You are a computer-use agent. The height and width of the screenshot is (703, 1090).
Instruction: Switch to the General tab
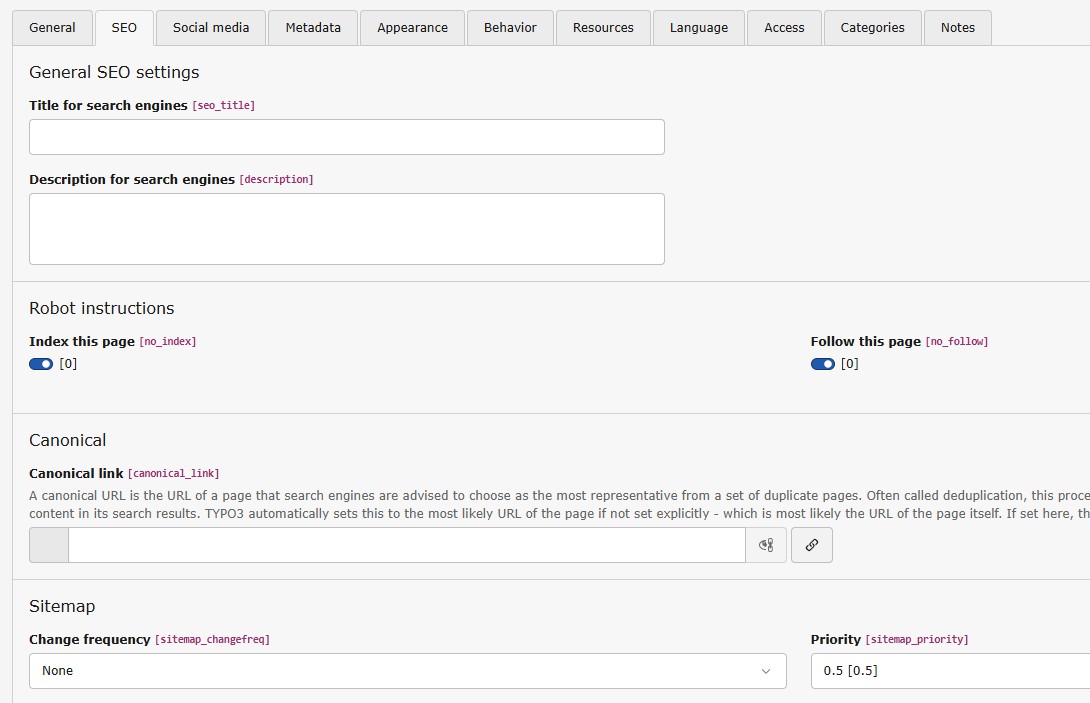pos(52,28)
